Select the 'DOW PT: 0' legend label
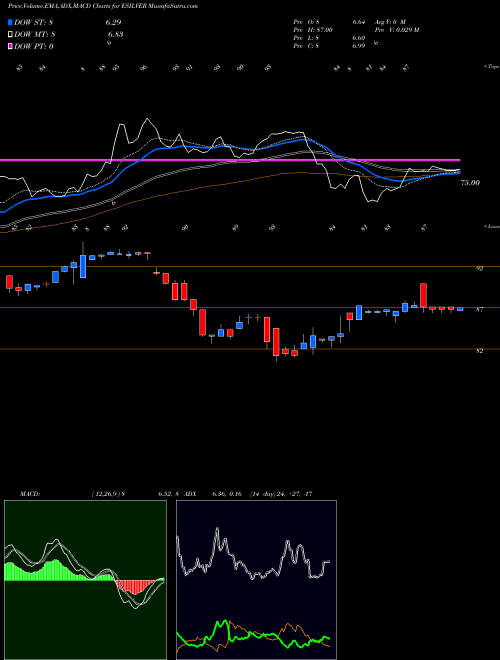The height and width of the screenshot is (660, 500). pyautogui.click(x=34, y=46)
